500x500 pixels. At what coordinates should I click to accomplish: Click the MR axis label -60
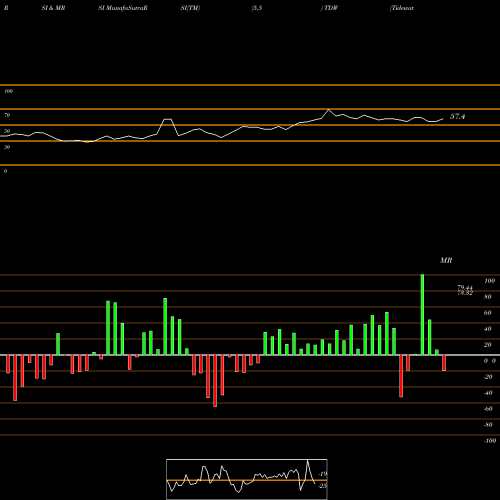point(488,409)
